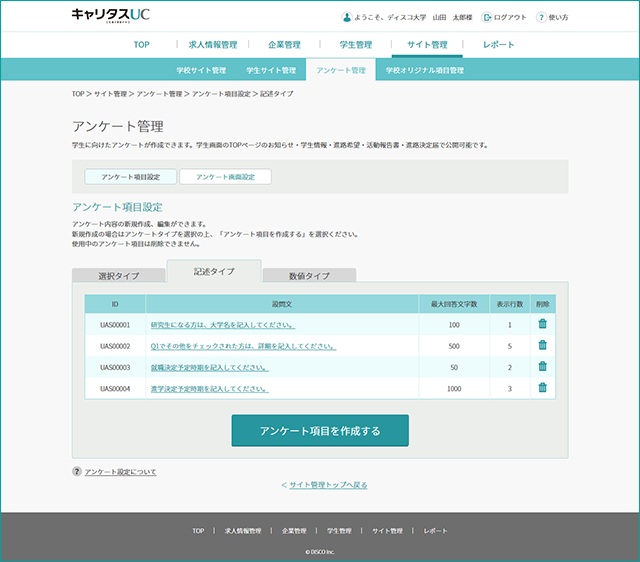Click footer TOP link
Image resolution: width=640 pixels, height=562 pixels.
pyautogui.click(x=198, y=531)
